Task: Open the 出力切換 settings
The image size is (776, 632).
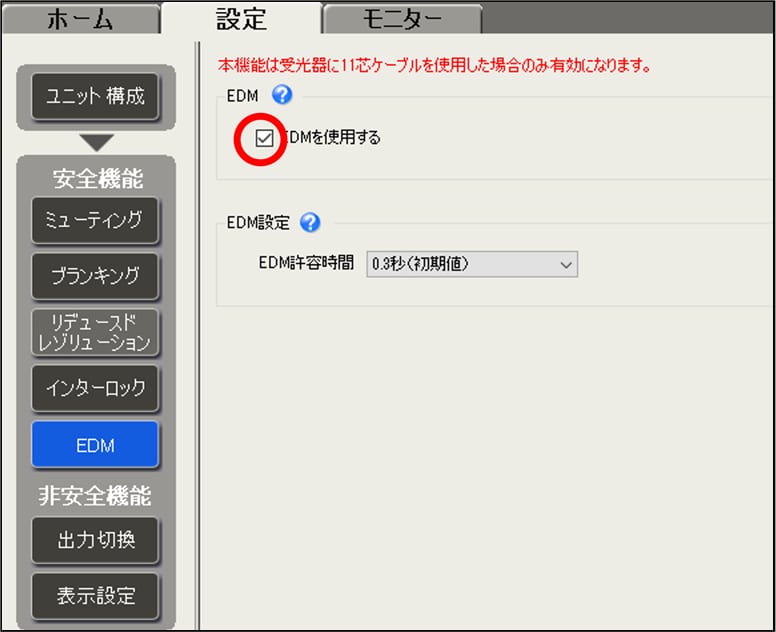Action: point(95,541)
